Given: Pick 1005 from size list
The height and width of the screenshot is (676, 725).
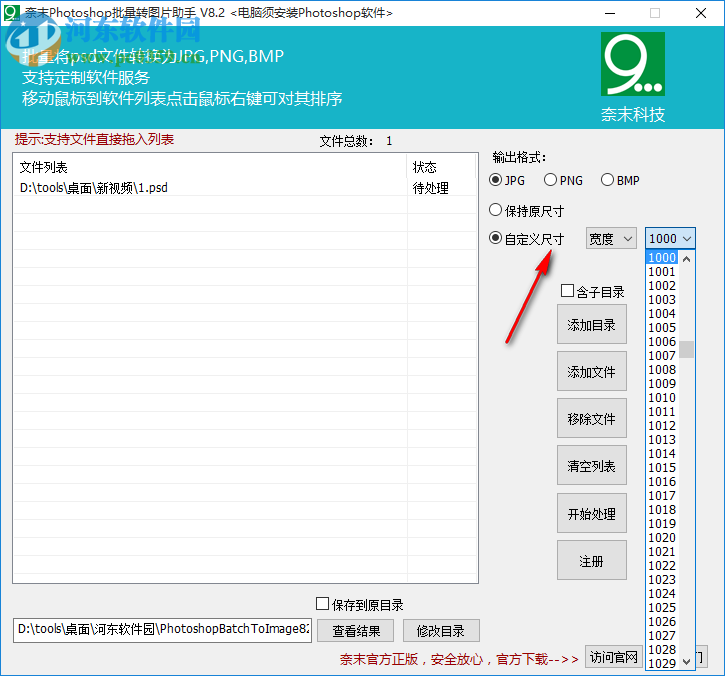Looking at the screenshot, I should click(x=662, y=327).
